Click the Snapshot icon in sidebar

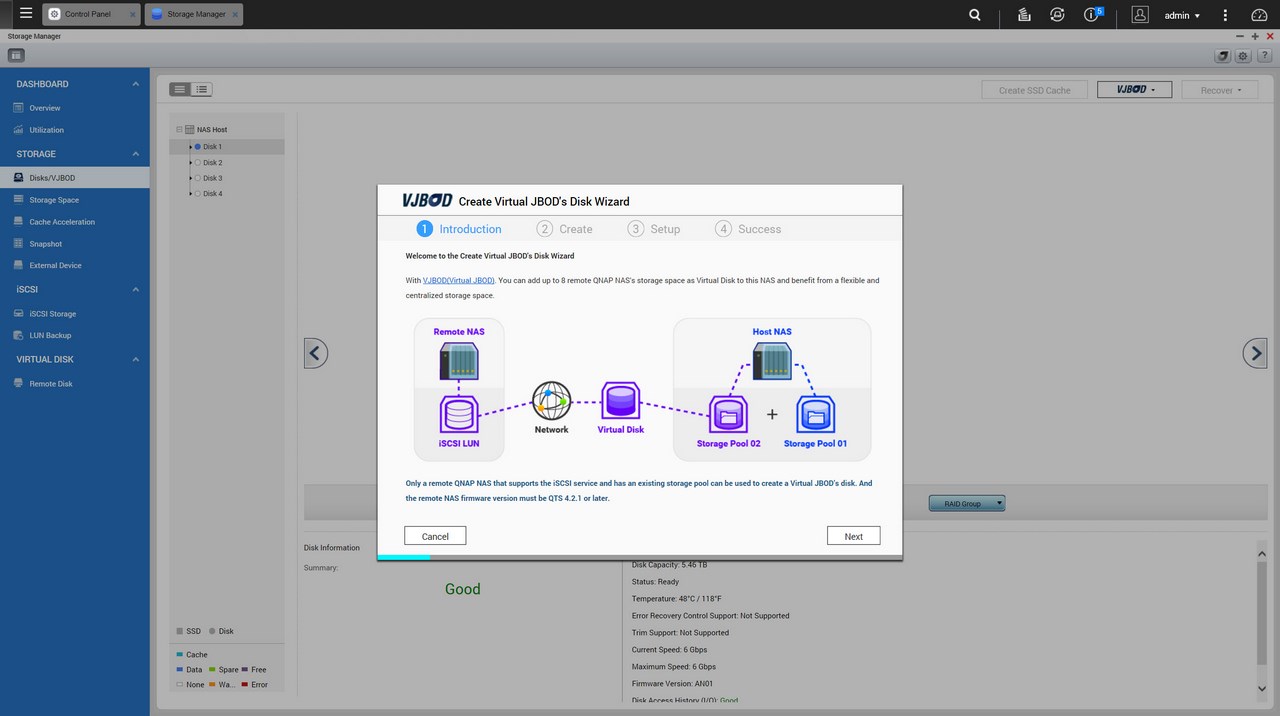pyautogui.click(x=18, y=244)
